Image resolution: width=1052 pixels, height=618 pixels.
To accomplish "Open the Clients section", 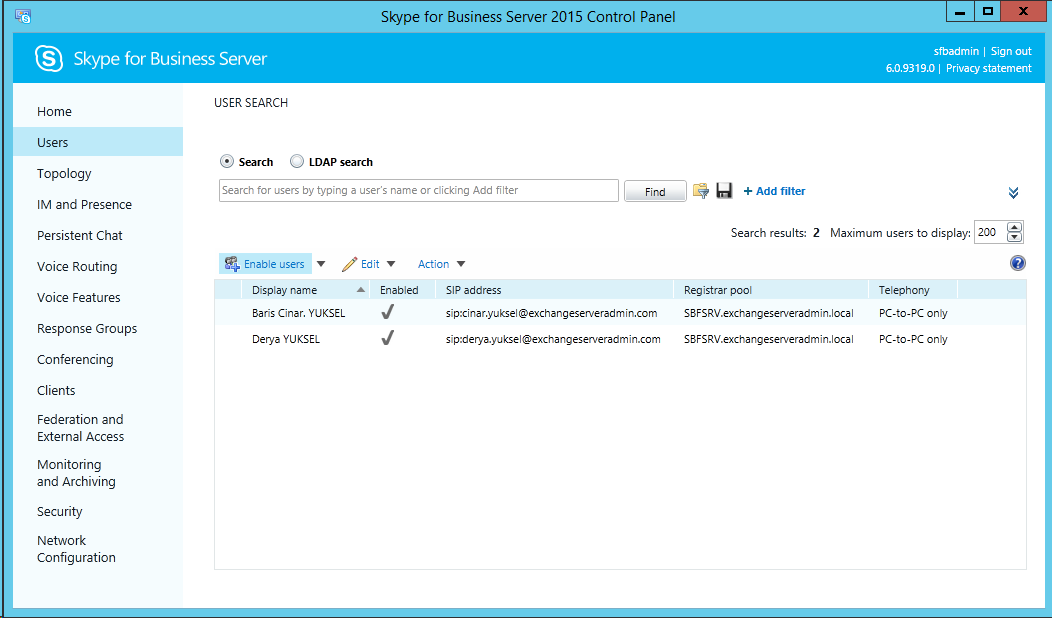I will tap(56, 390).
